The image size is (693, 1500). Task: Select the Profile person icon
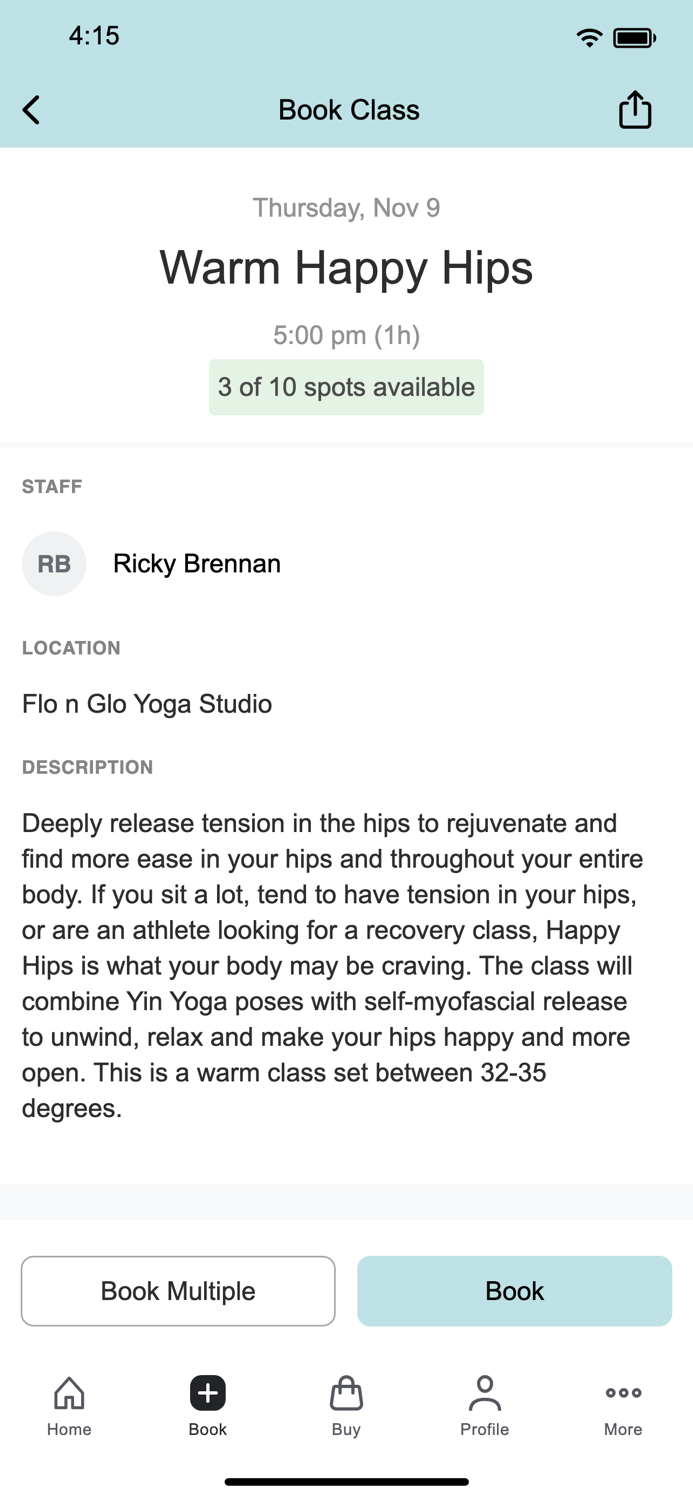point(484,1391)
